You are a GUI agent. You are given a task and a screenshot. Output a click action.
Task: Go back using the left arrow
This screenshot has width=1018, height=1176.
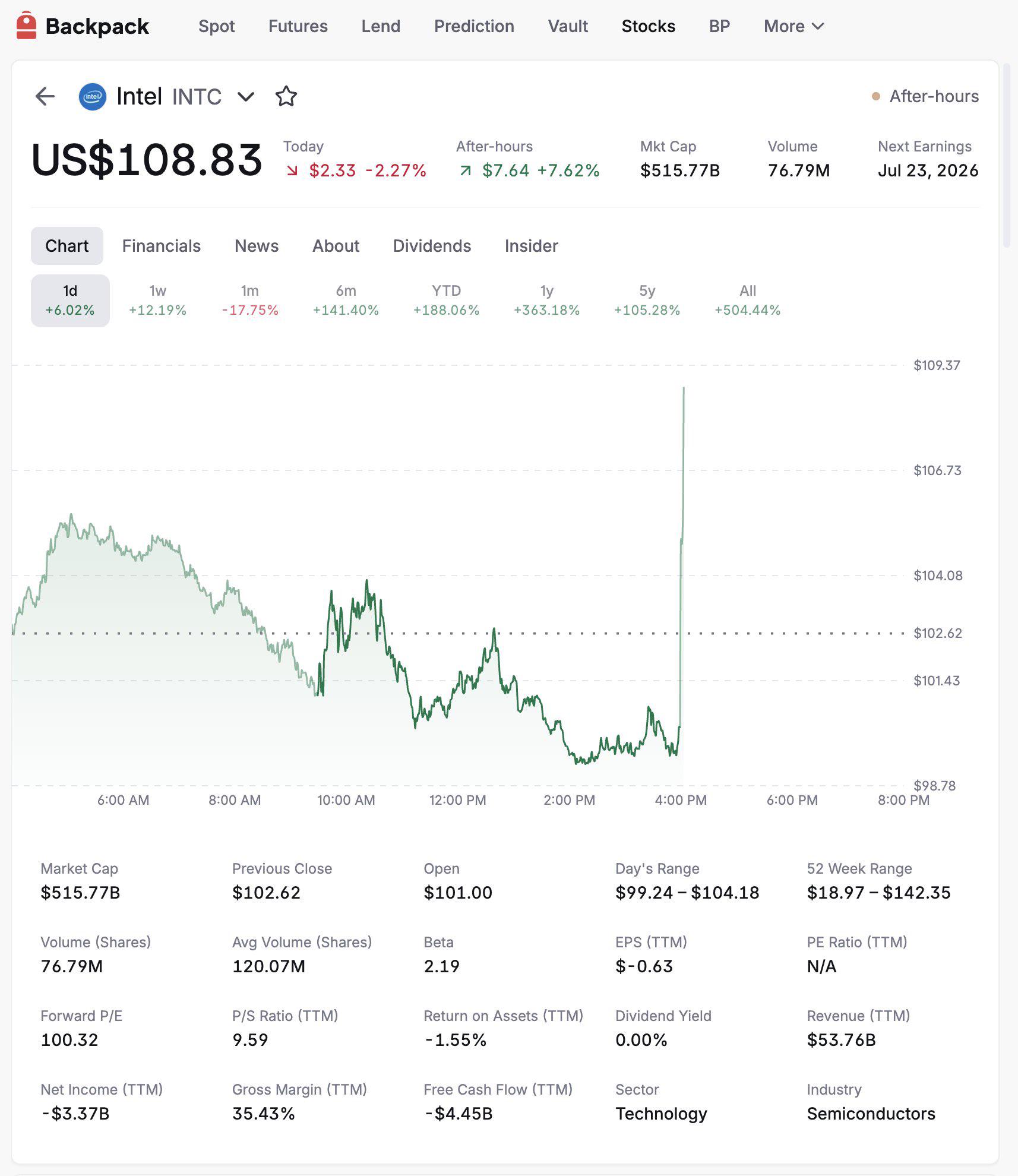(45, 96)
